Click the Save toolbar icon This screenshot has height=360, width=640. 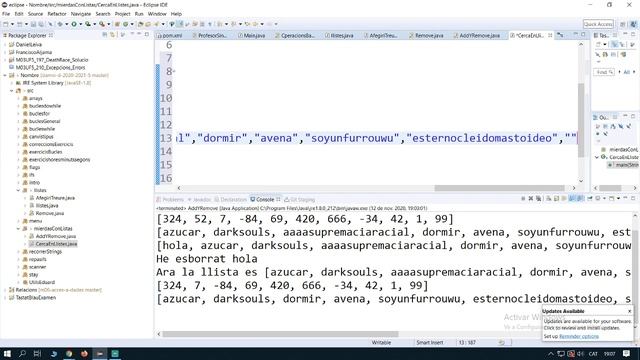point(33,24)
